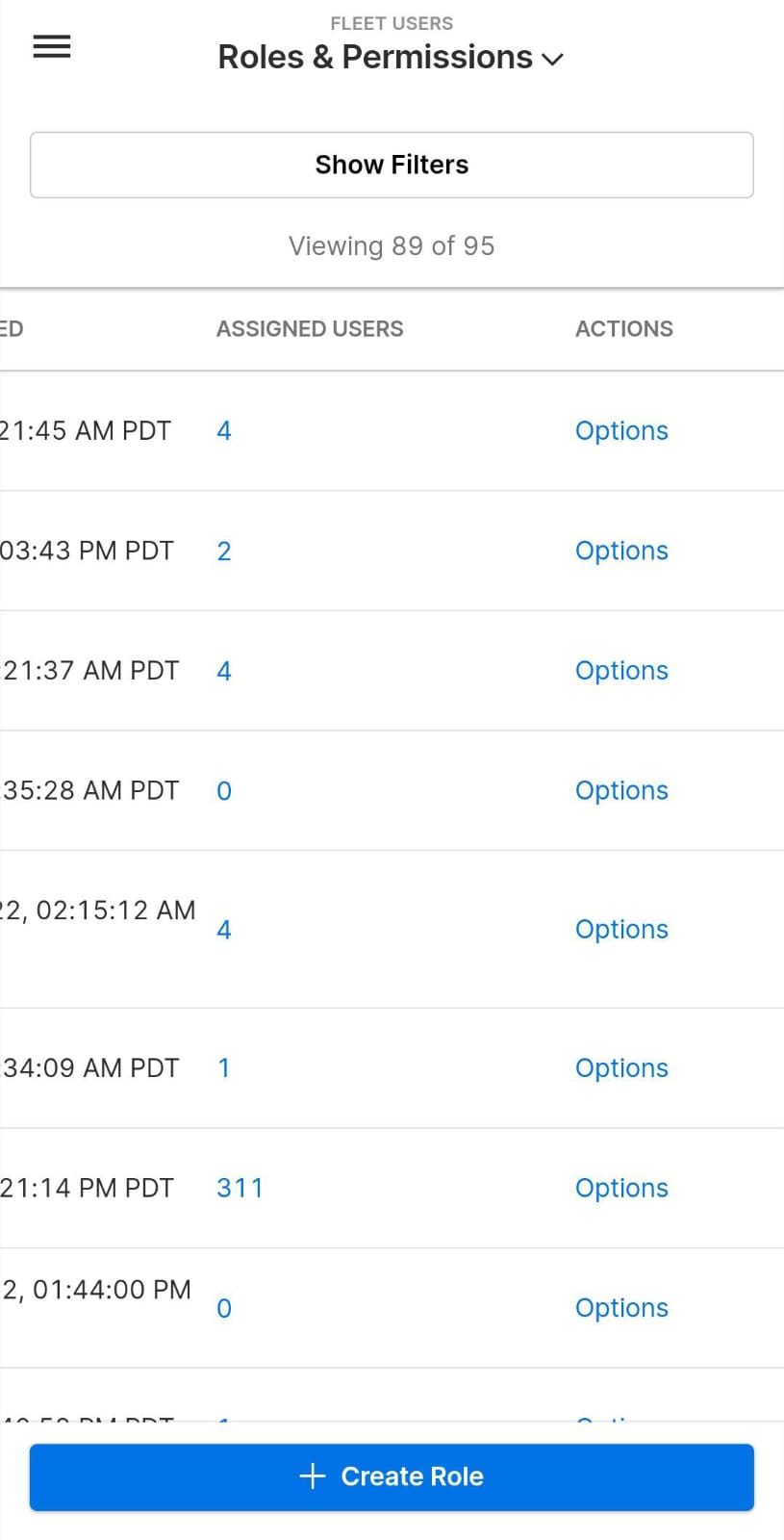Open Options for the 21:14 PM row
This screenshot has width=784, height=1540.
click(621, 1188)
